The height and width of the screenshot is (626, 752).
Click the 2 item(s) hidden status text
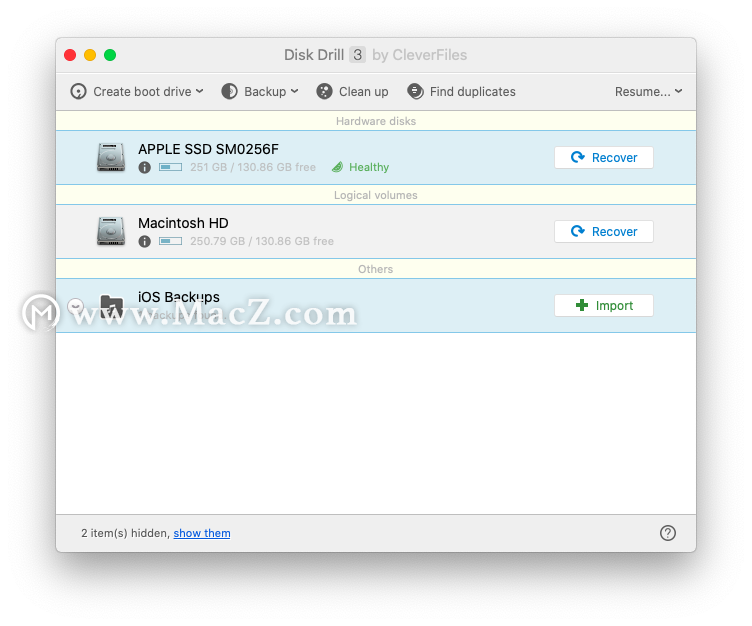click(x=125, y=533)
